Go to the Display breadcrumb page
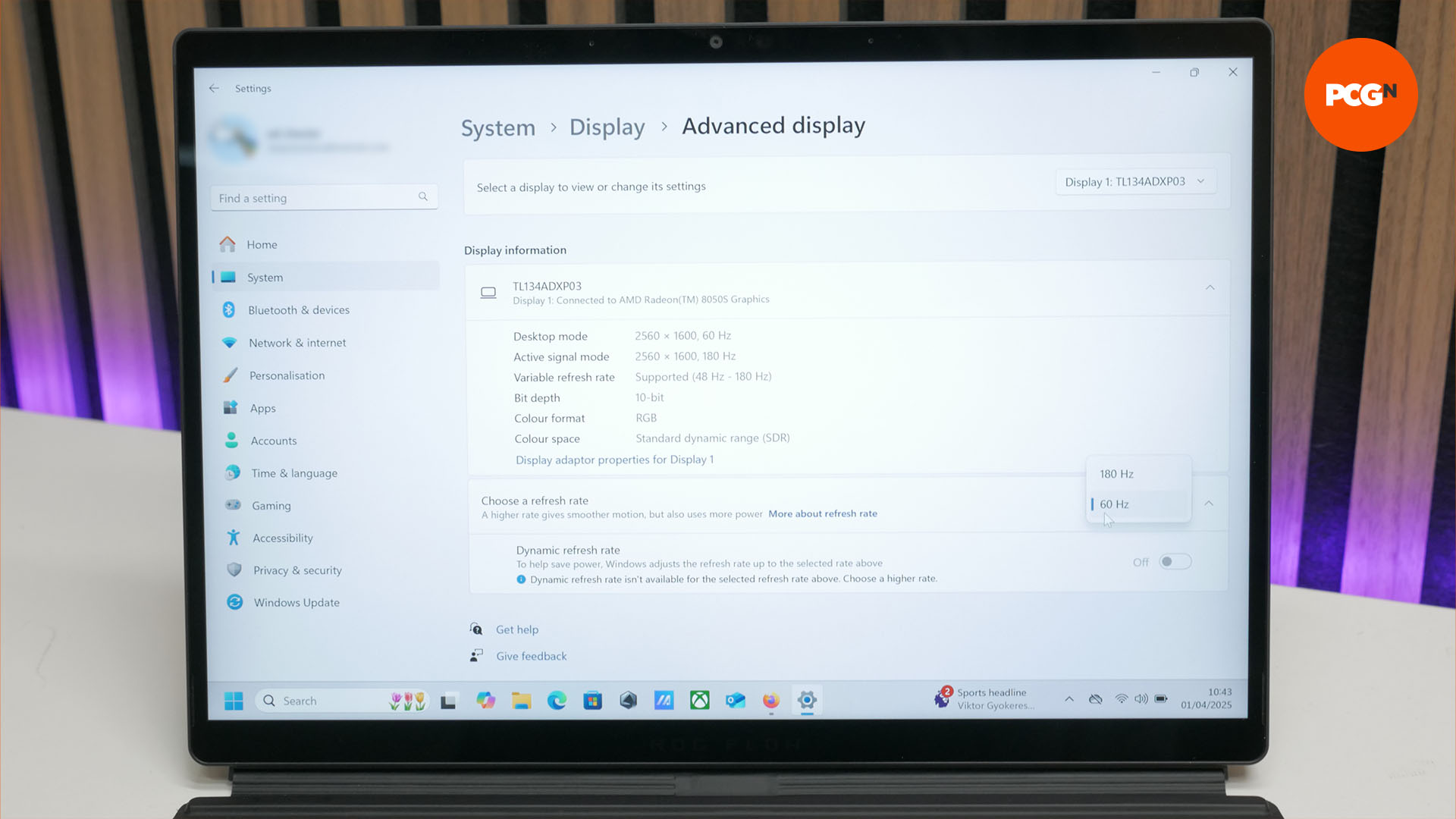 tap(607, 127)
